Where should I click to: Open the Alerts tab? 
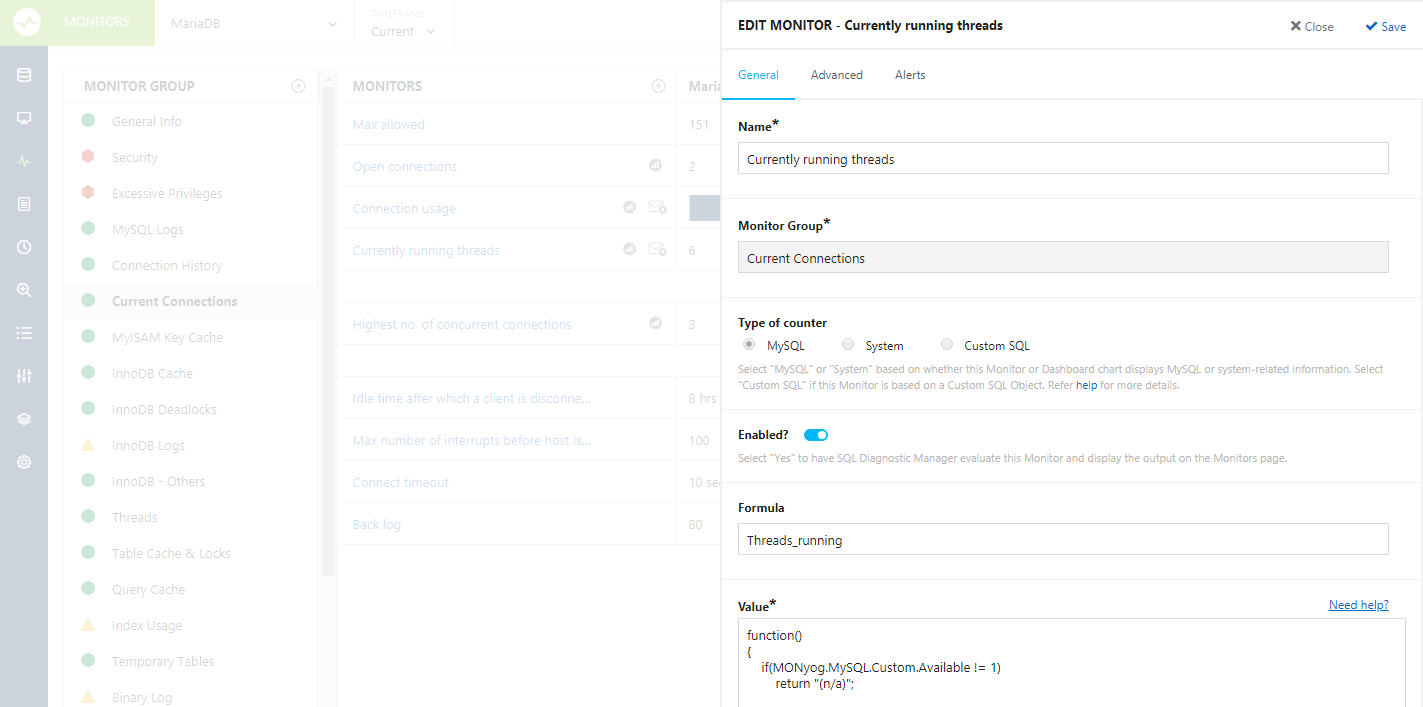[910, 75]
